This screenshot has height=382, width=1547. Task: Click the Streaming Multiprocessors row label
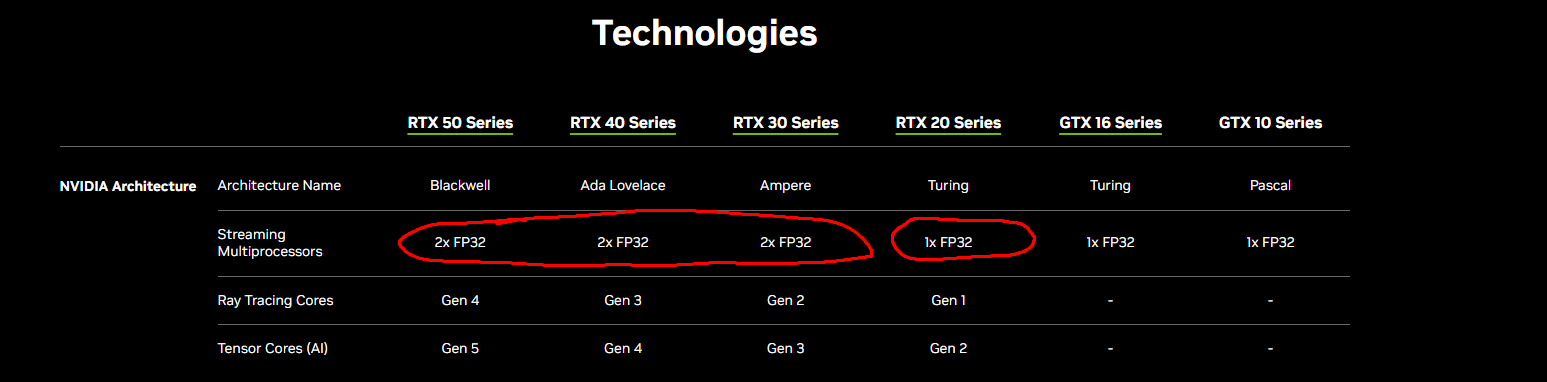click(270, 243)
